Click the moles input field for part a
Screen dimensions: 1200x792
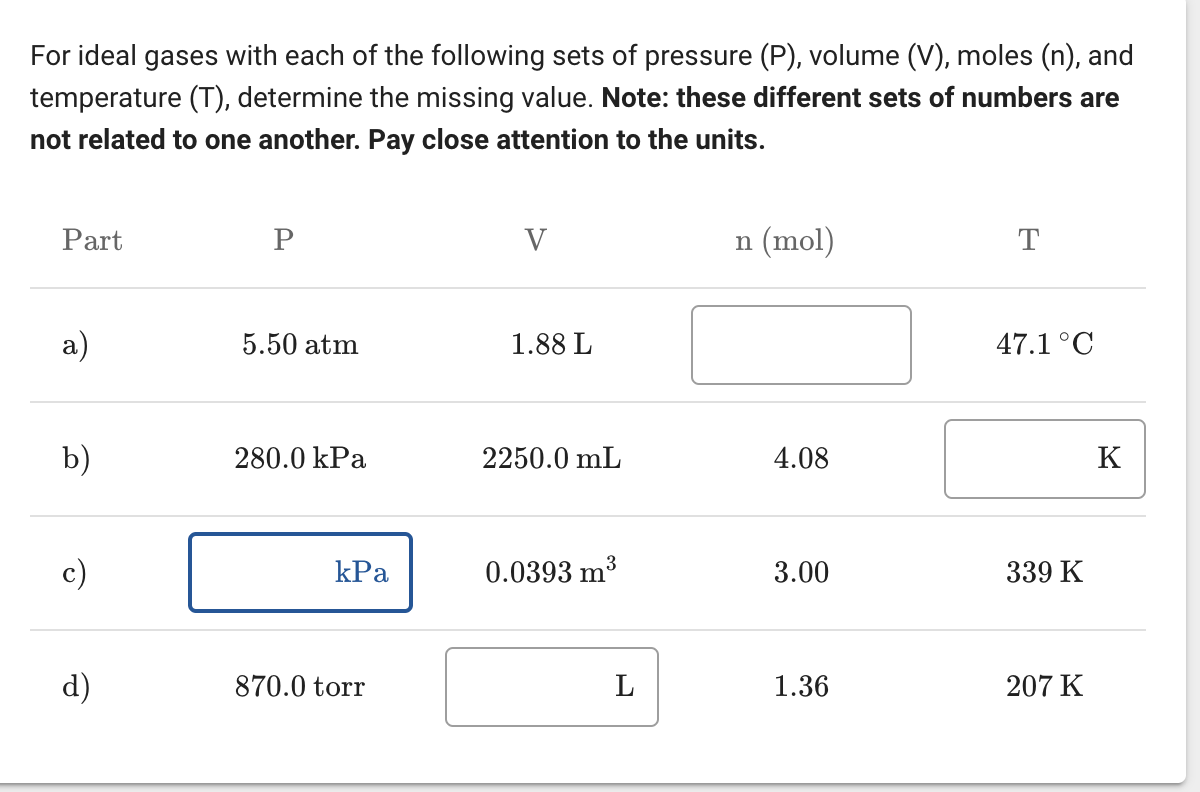click(800, 345)
